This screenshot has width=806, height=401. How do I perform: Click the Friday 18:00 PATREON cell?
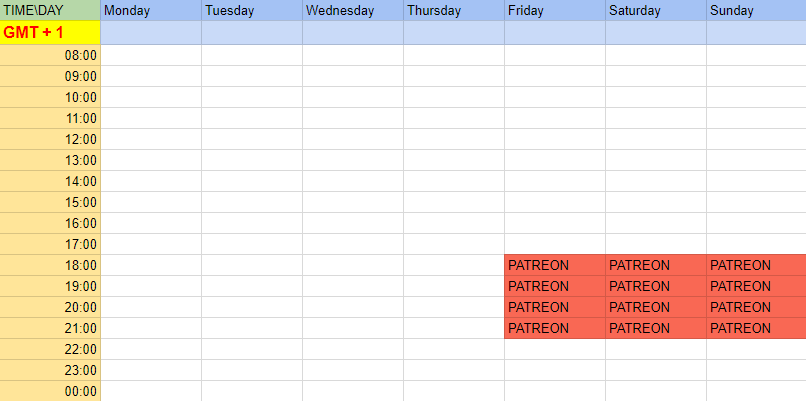(x=555, y=265)
